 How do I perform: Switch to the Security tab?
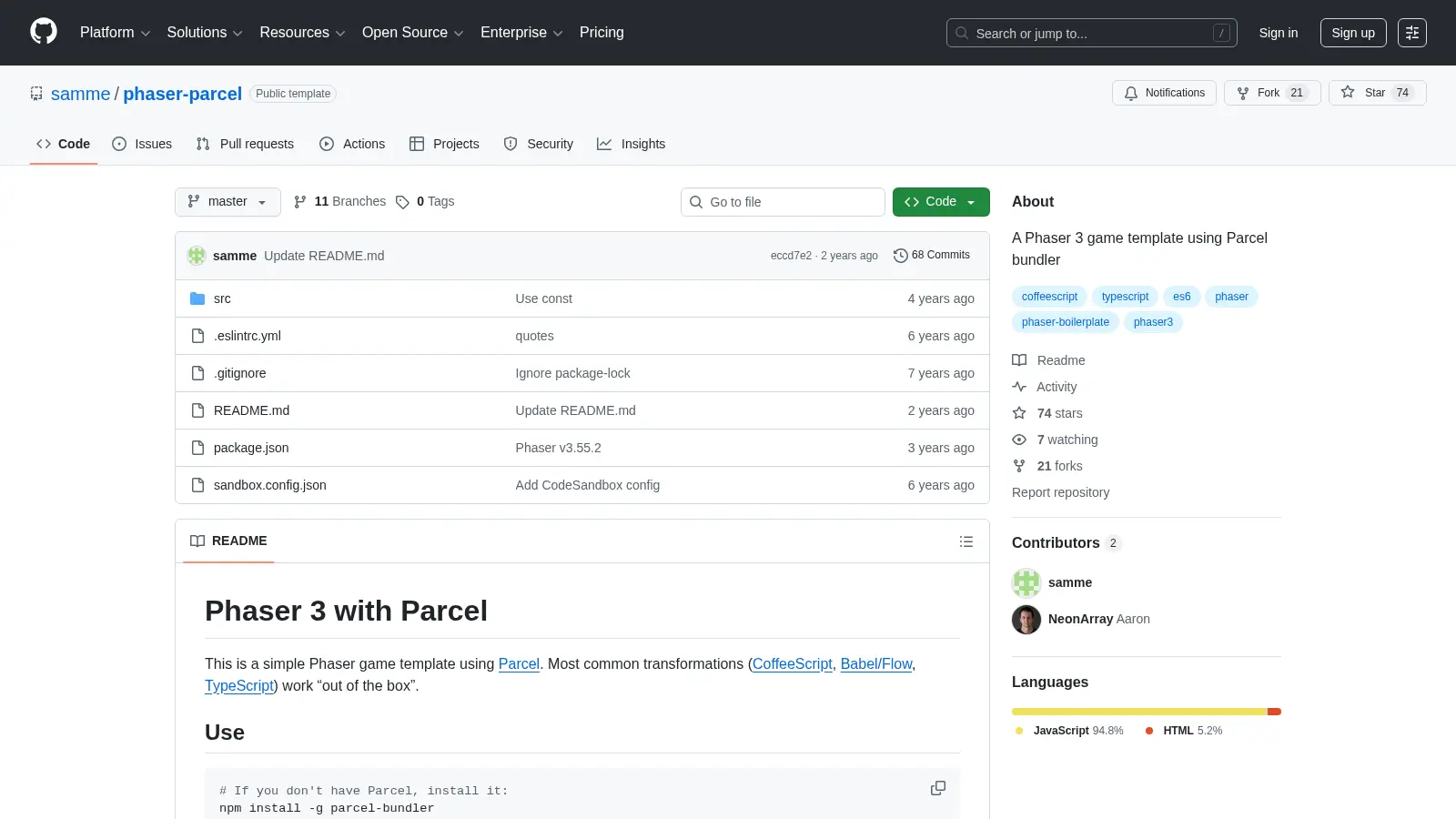click(538, 144)
